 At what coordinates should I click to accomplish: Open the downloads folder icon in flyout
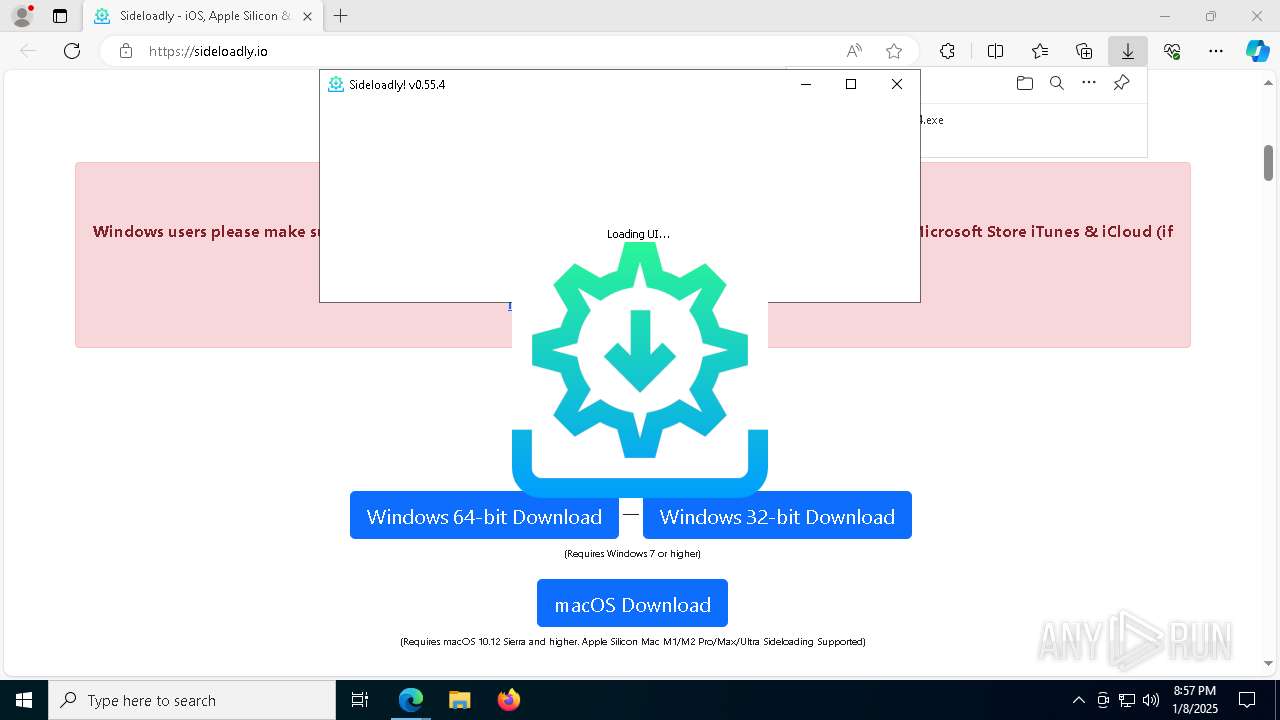coord(1024,83)
